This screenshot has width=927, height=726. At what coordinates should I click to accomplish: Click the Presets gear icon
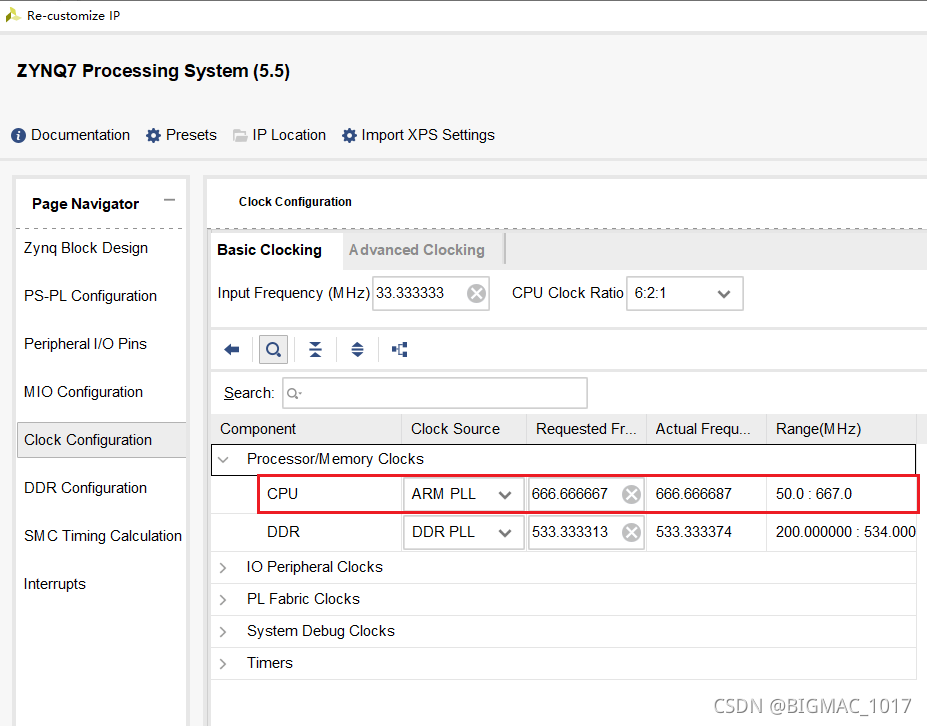(153, 135)
